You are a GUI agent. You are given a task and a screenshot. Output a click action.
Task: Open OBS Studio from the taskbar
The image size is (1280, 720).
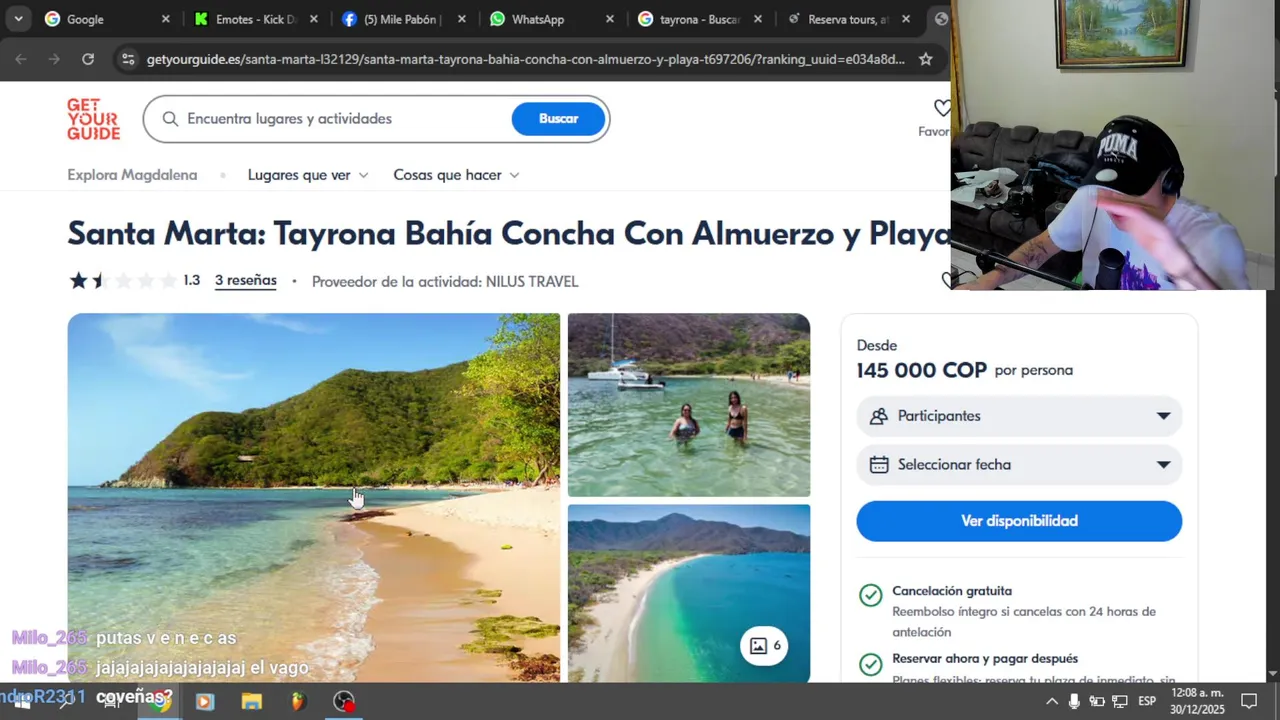point(344,701)
